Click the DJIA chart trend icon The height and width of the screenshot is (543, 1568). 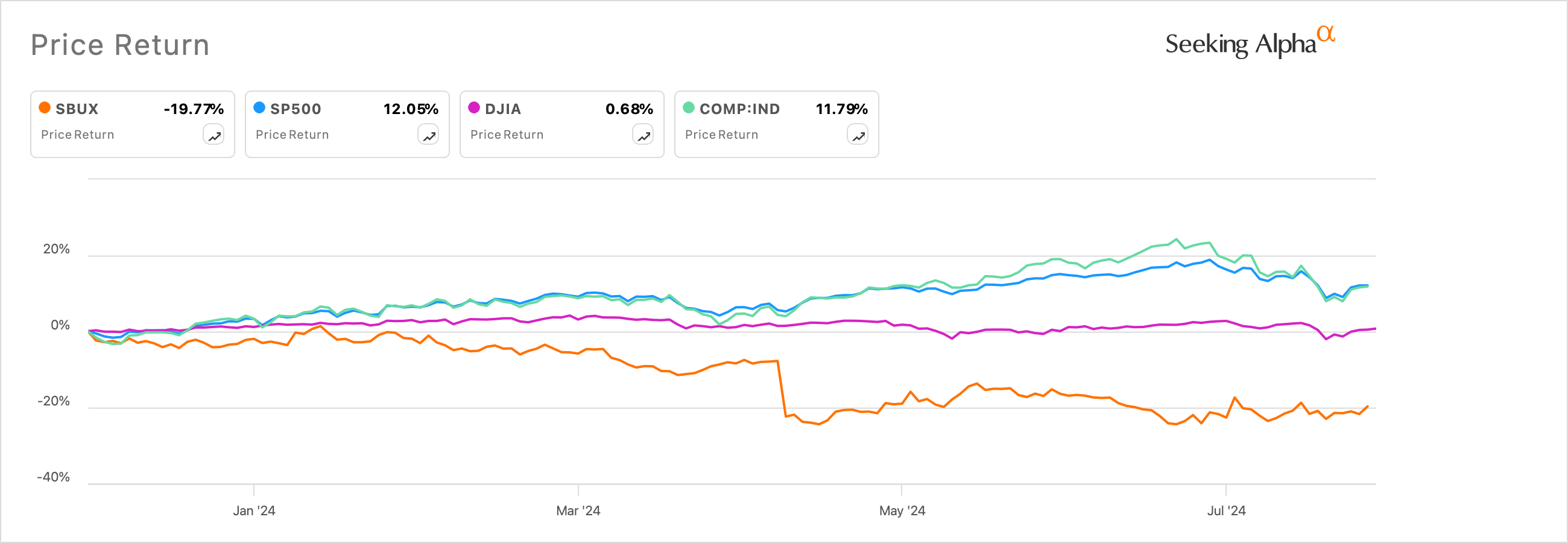(x=643, y=135)
